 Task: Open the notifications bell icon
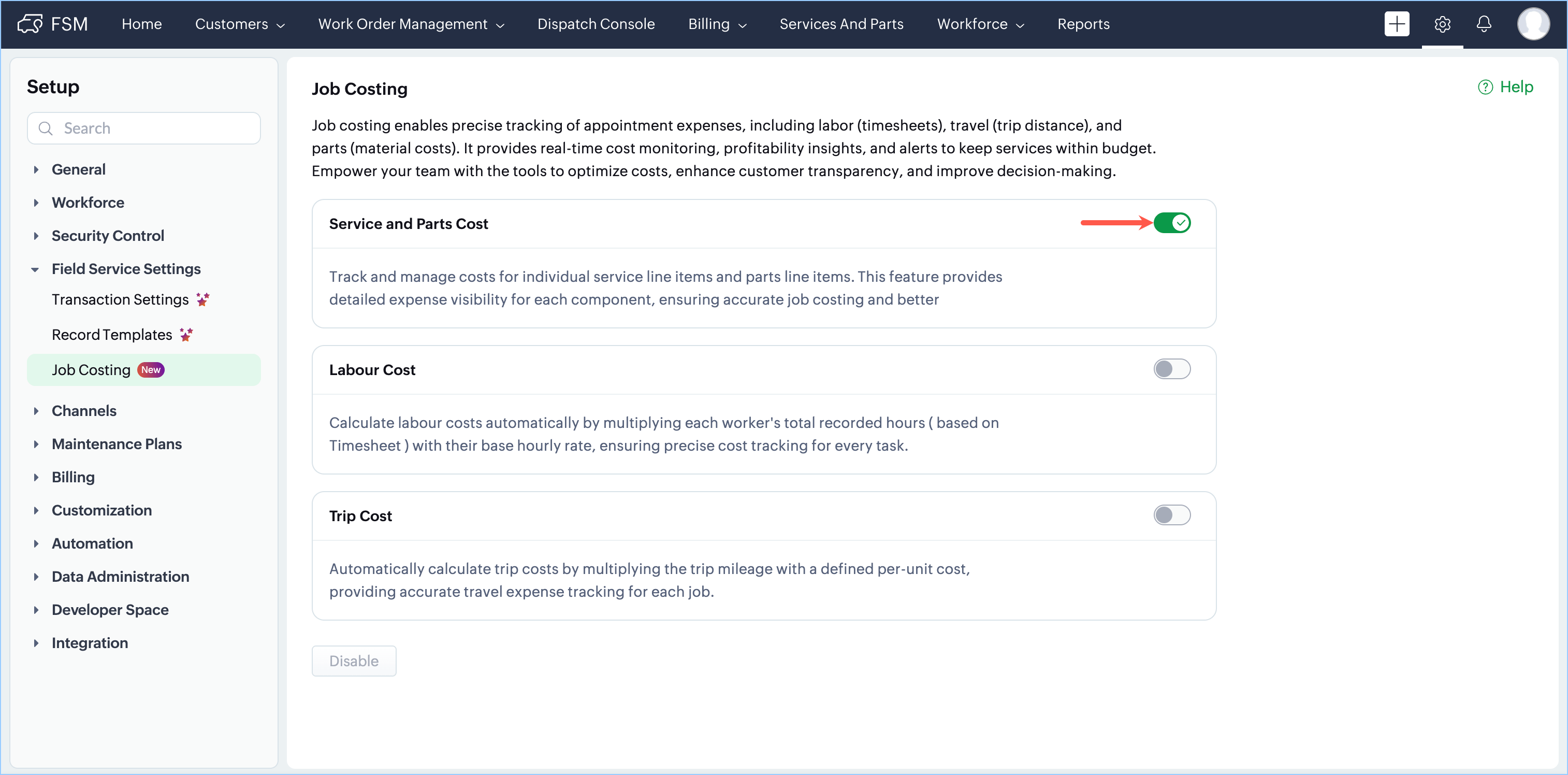(x=1484, y=24)
